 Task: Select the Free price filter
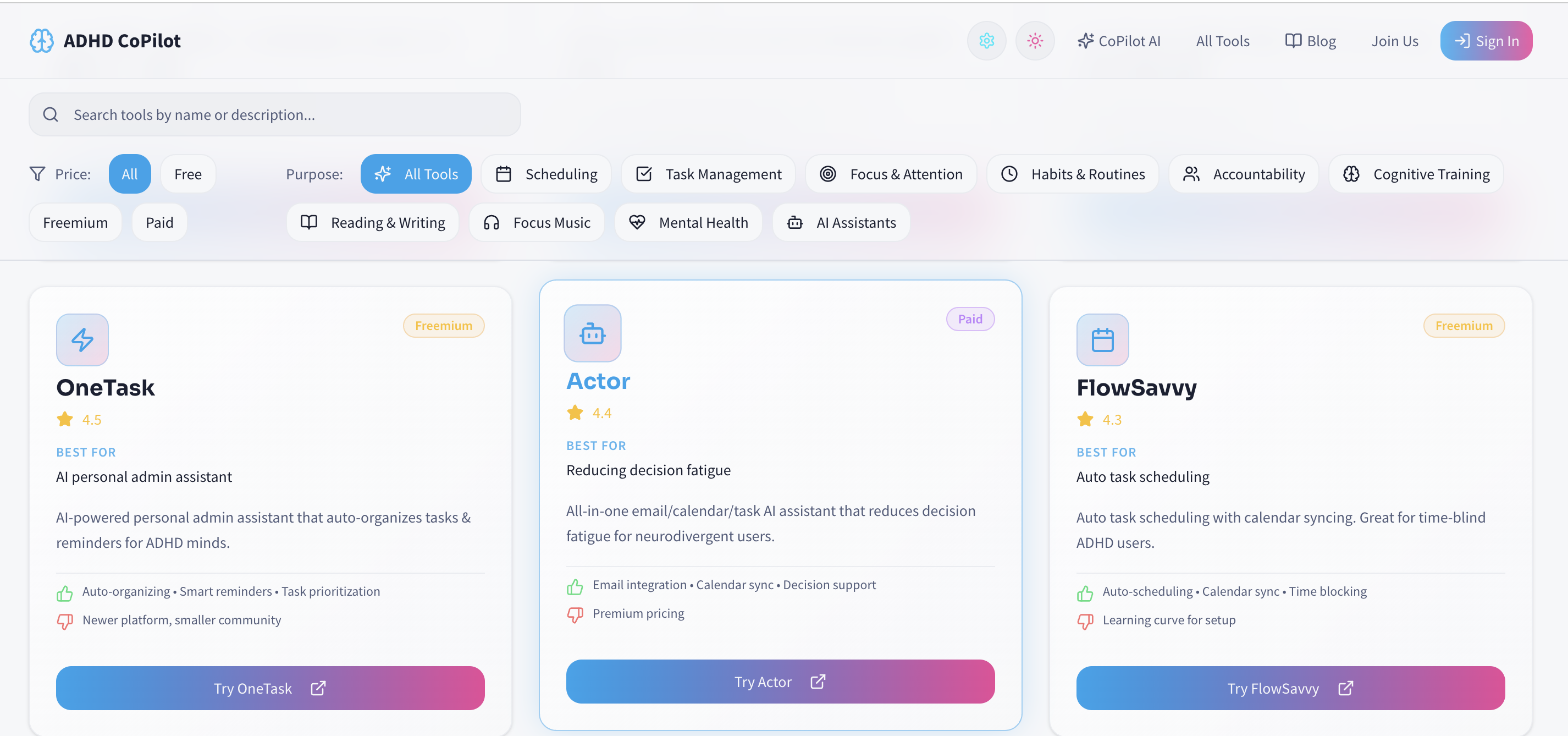click(187, 174)
